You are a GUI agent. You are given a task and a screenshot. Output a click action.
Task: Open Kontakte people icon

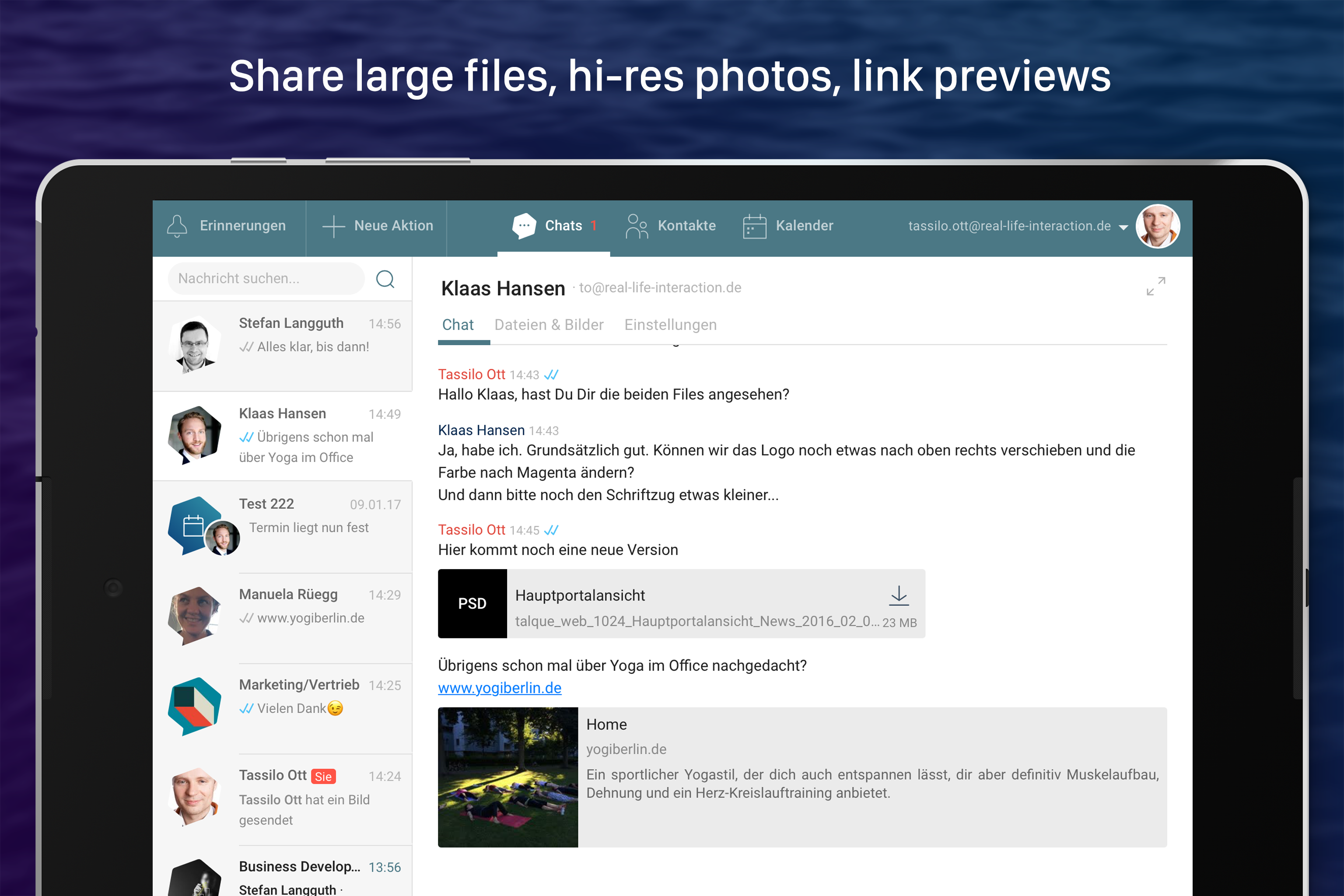637,226
